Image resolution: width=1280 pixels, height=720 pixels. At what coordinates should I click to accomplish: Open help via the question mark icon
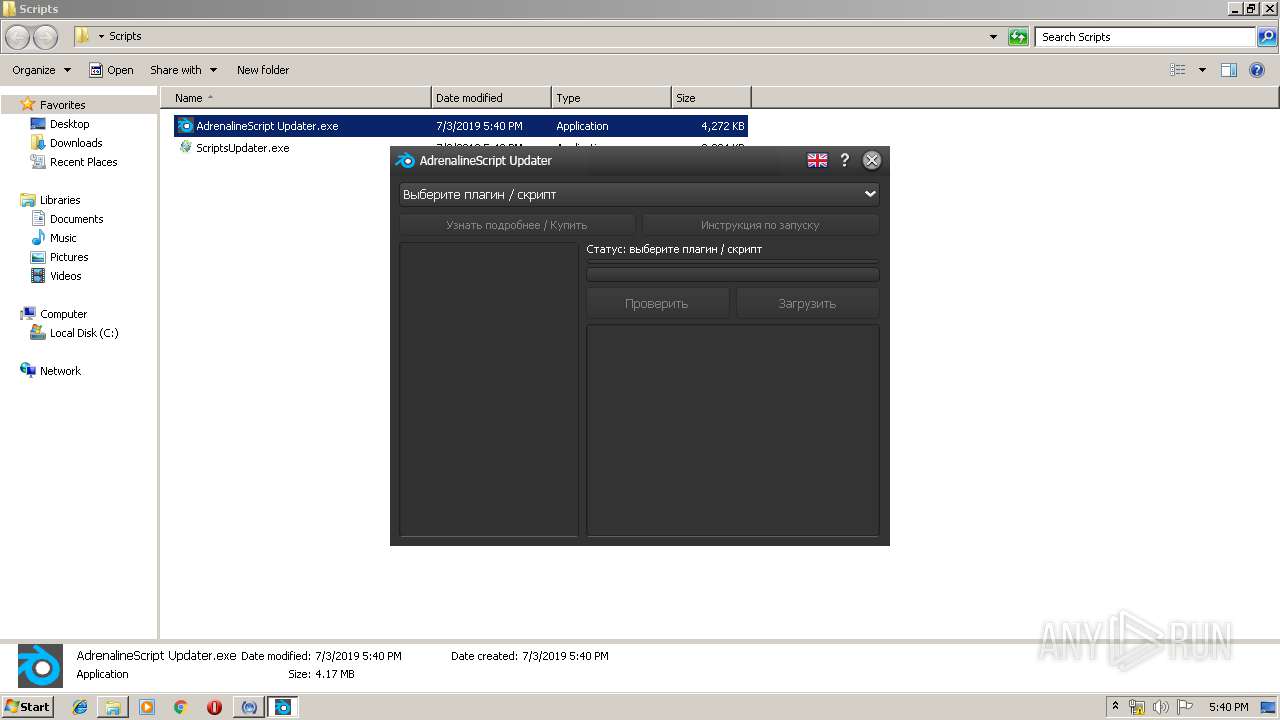click(845, 160)
